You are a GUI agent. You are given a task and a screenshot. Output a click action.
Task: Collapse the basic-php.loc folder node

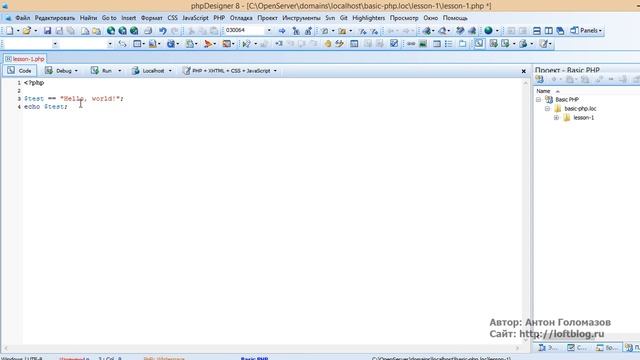547,109
